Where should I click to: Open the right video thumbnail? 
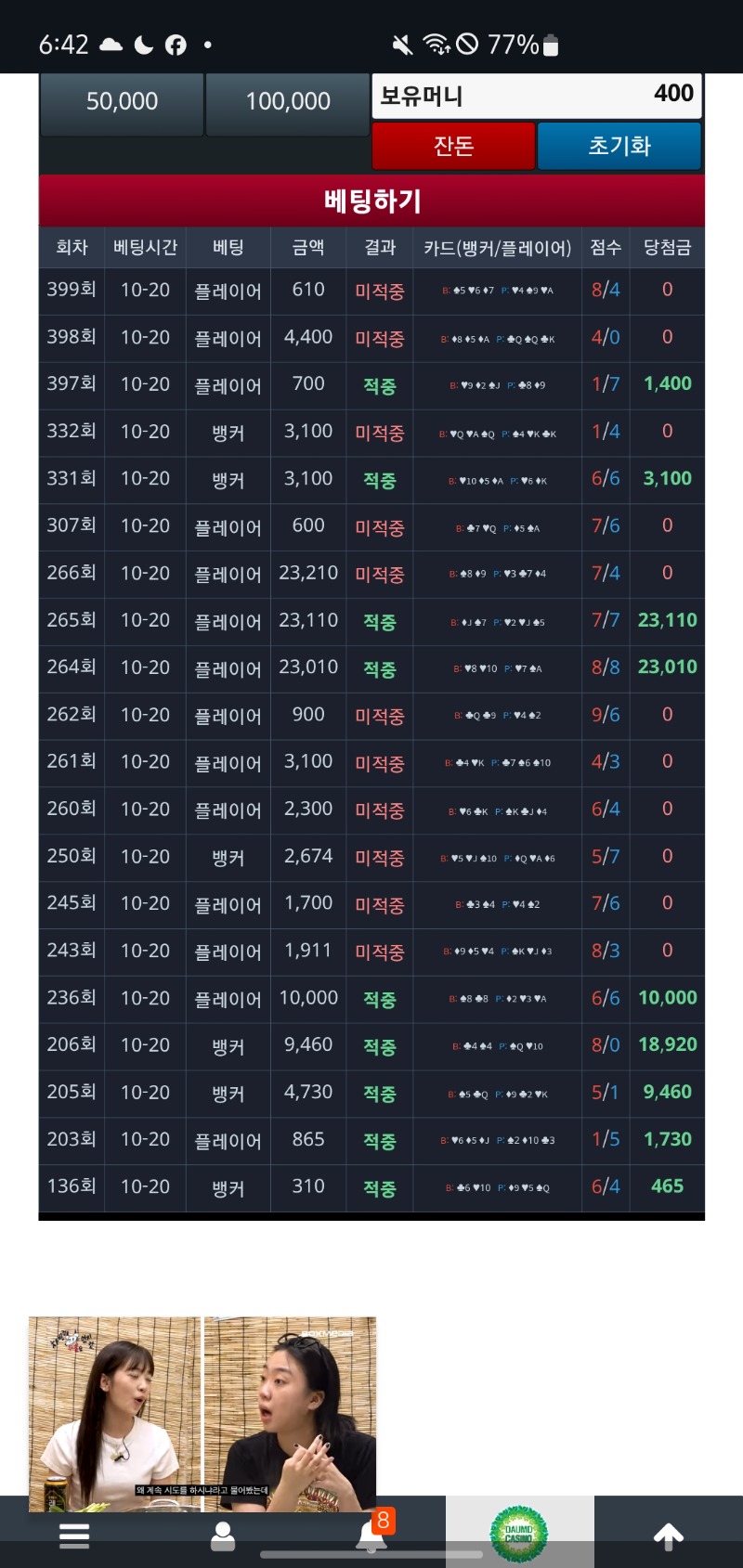pos(291,1406)
